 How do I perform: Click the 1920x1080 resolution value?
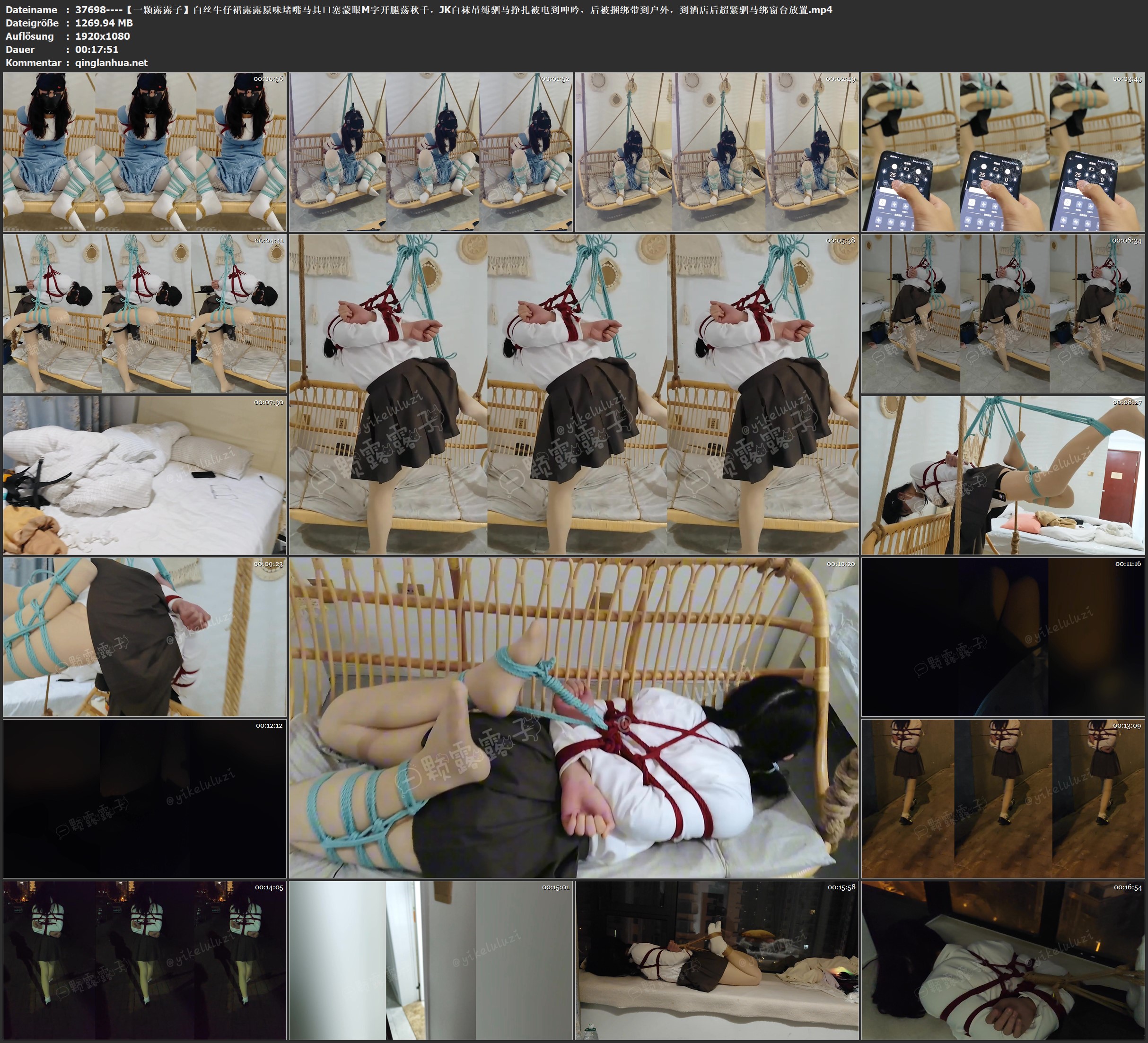pos(103,36)
